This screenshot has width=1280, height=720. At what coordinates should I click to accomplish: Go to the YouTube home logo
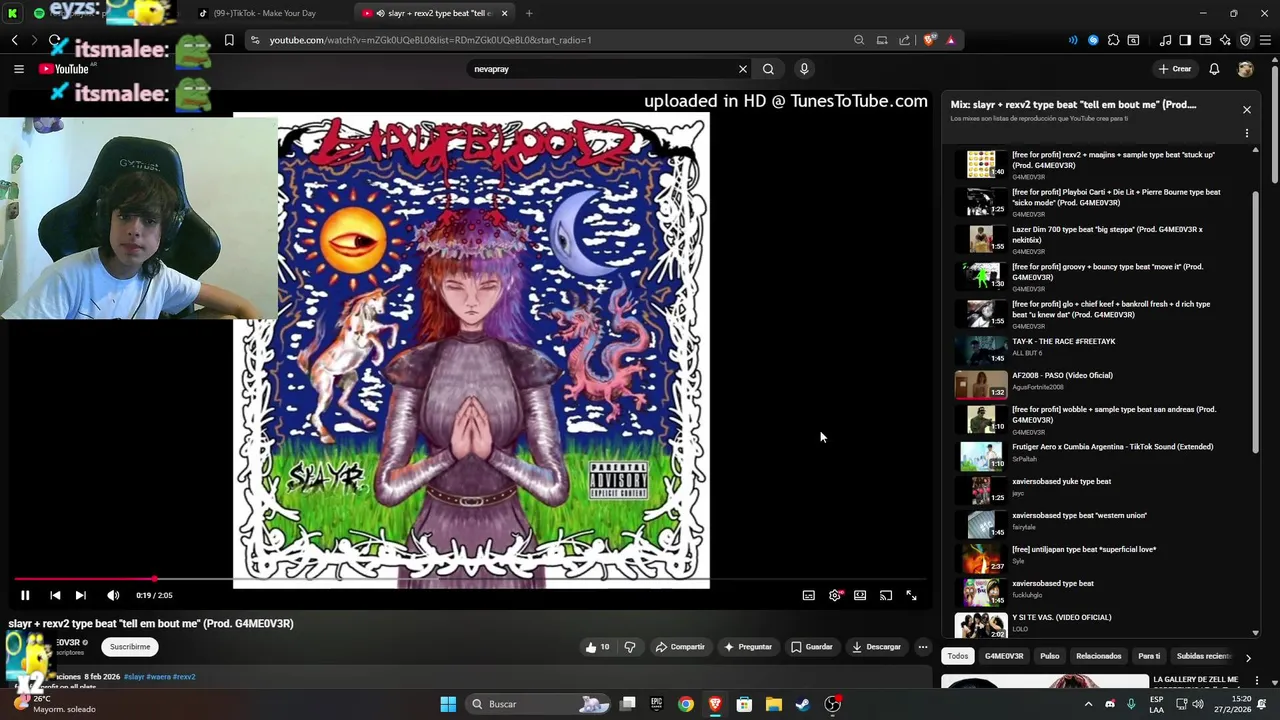(x=65, y=69)
